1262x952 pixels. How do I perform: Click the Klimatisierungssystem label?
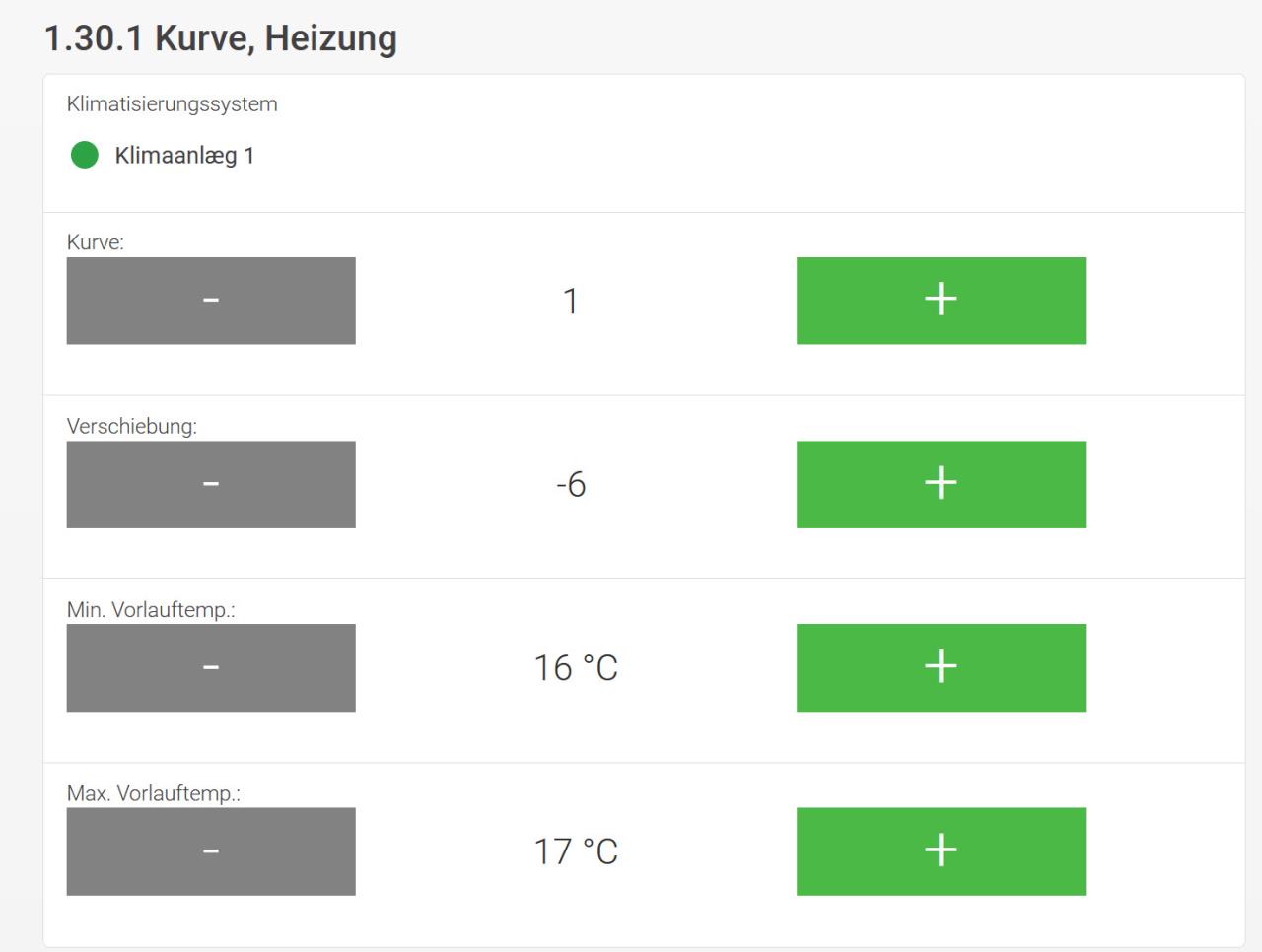tap(173, 104)
